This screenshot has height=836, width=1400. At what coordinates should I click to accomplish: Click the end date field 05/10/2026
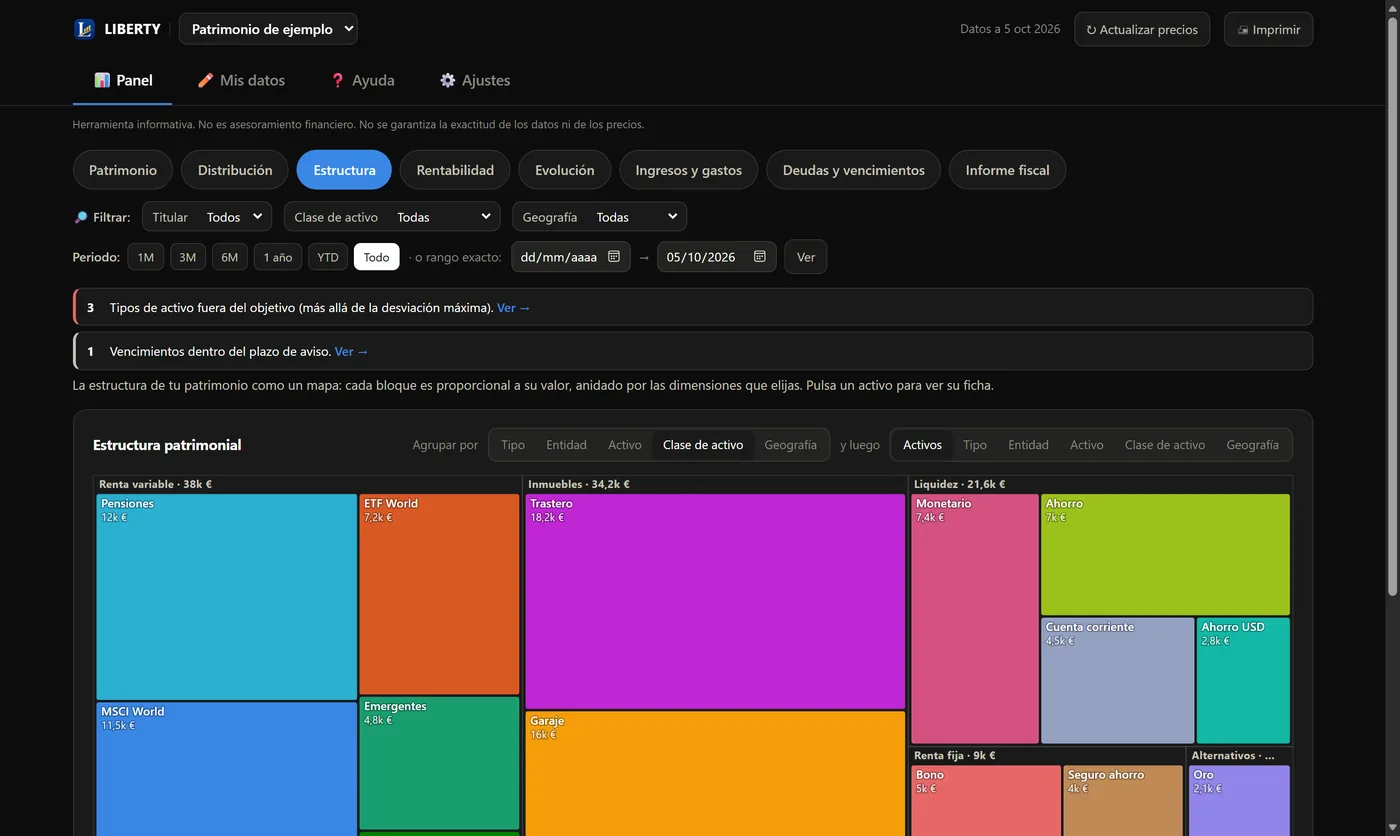tap(717, 257)
